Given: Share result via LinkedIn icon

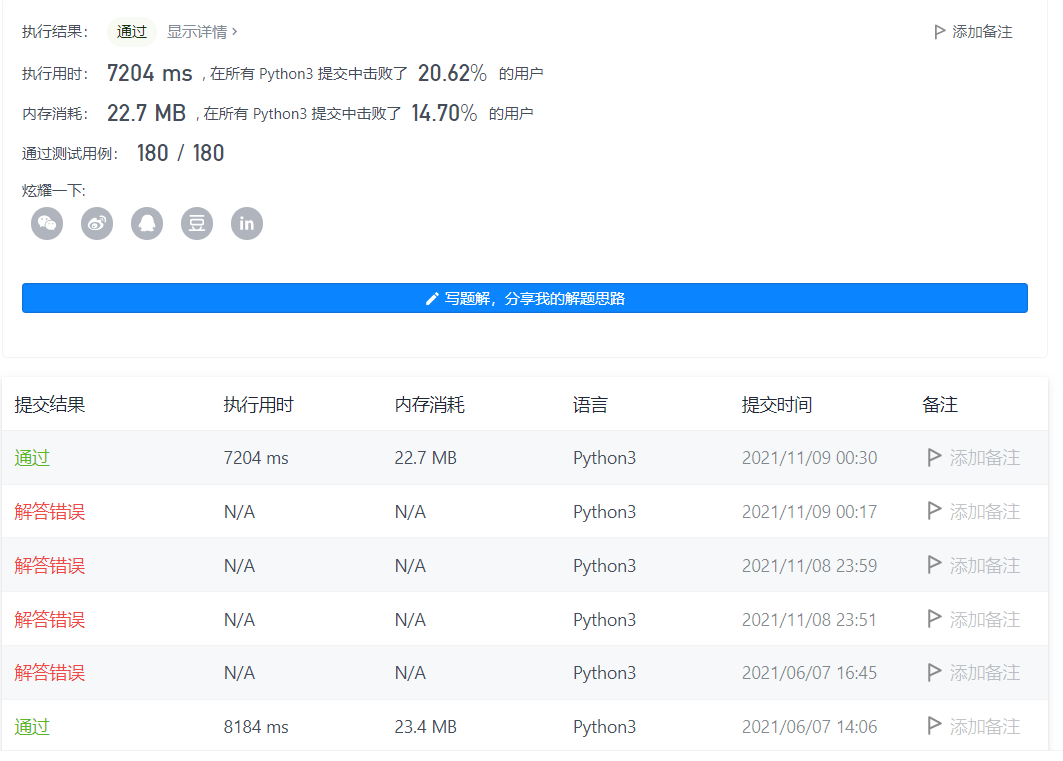Looking at the screenshot, I should tap(247, 224).
